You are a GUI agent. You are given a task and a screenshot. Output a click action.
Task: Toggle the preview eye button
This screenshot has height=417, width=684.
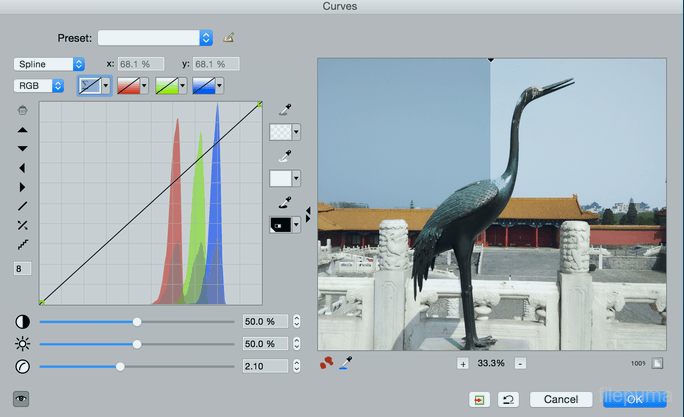[22, 398]
